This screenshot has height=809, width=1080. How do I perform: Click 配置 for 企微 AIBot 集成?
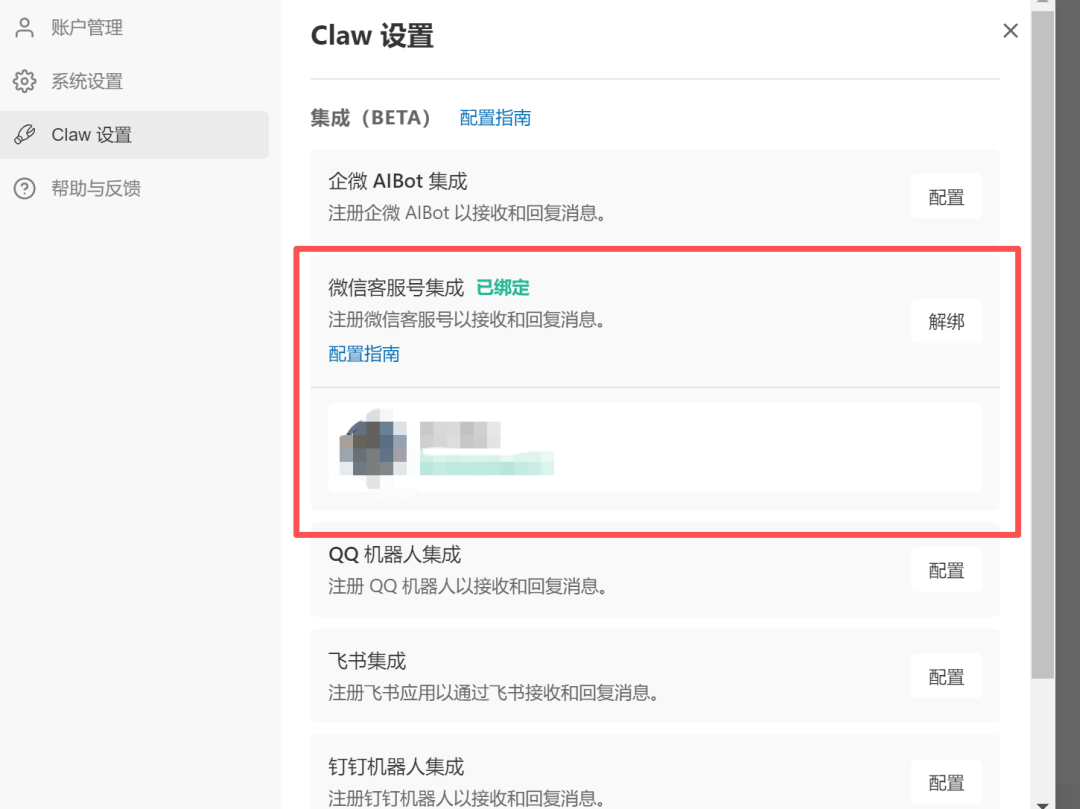click(x=946, y=197)
